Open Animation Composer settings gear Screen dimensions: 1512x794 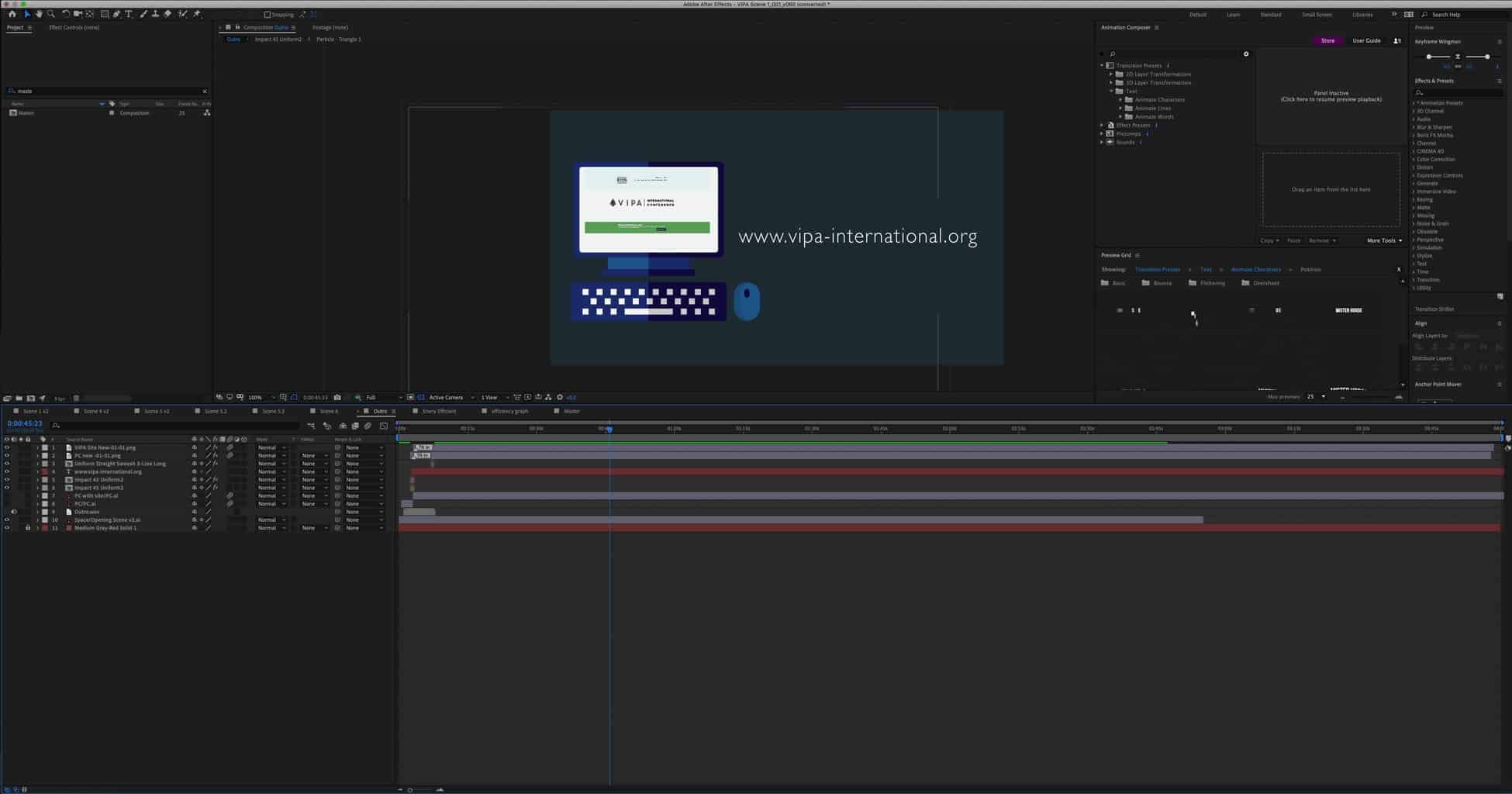coord(1246,54)
